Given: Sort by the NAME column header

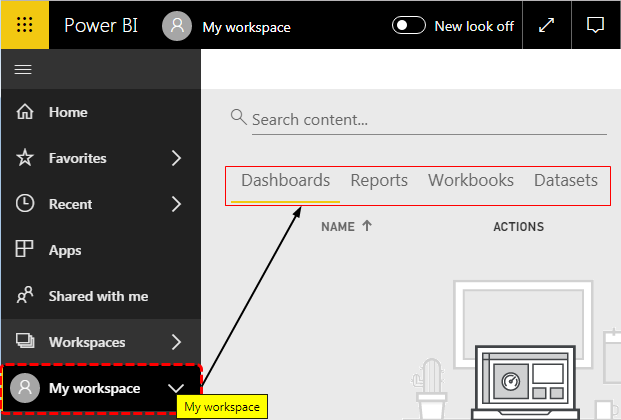Looking at the screenshot, I should 338,227.
